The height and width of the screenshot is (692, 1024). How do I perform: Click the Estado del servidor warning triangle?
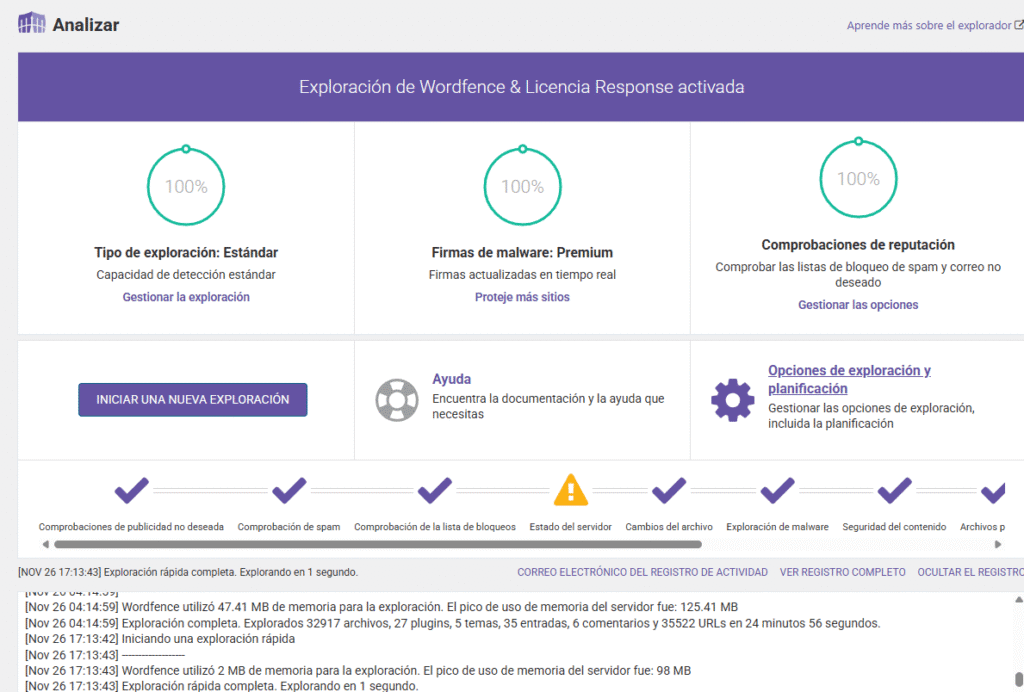pyautogui.click(x=571, y=490)
